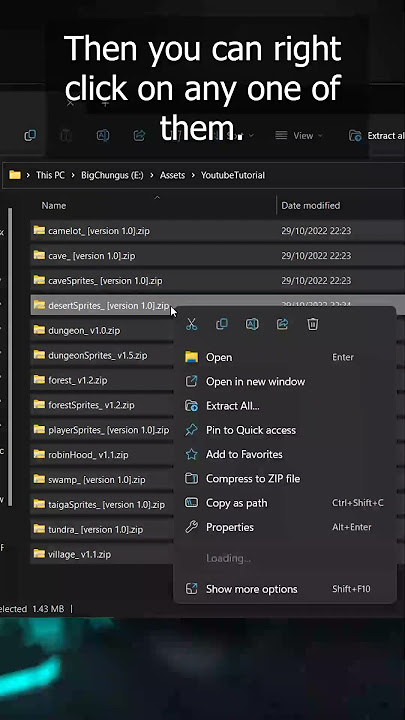Expand chevron after This PC breadcrumb
Viewport: 405px width, 720px height.
pos(73,175)
